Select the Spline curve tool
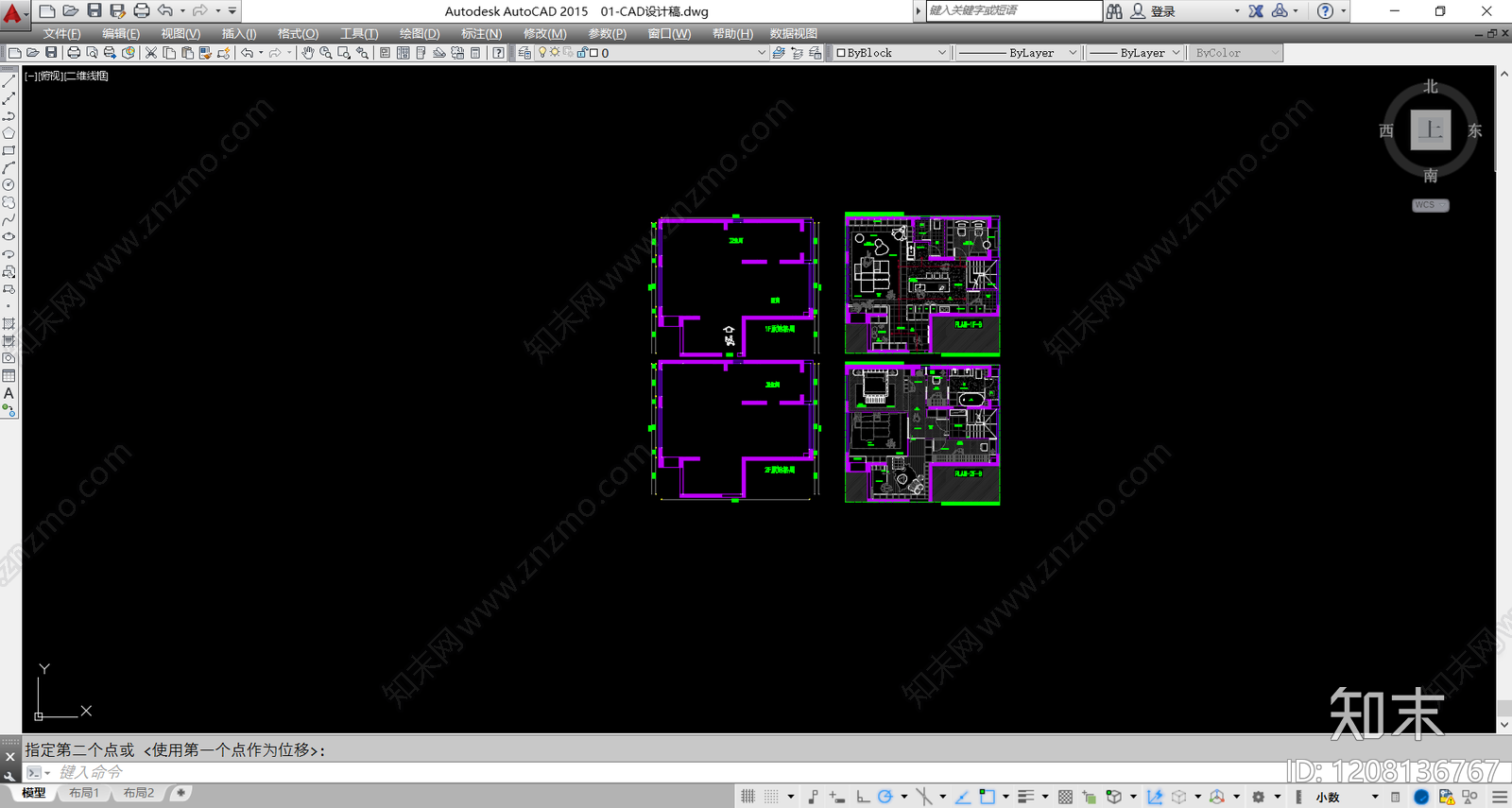 click(9, 219)
